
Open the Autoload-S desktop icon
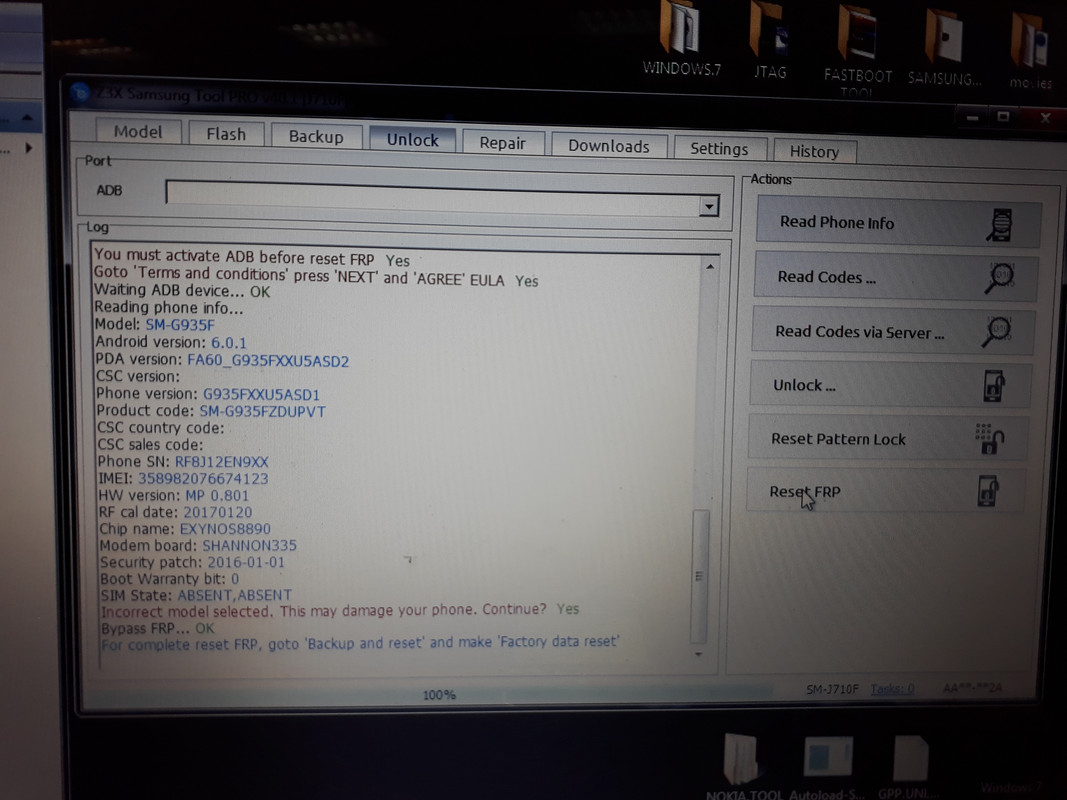coord(827,767)
